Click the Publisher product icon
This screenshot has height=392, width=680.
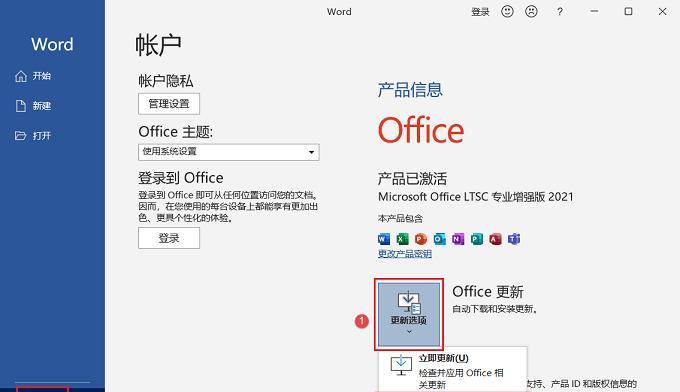[x=477, y=238]
